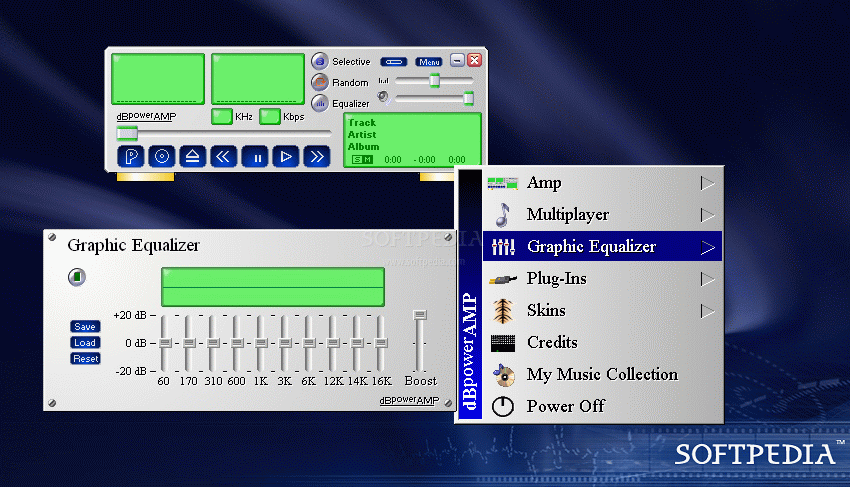The height and width of the screenshot is (487, 850).
Task: Click the dBpowerAMP logo in equalizer
Action: click(x=409, y=400)
